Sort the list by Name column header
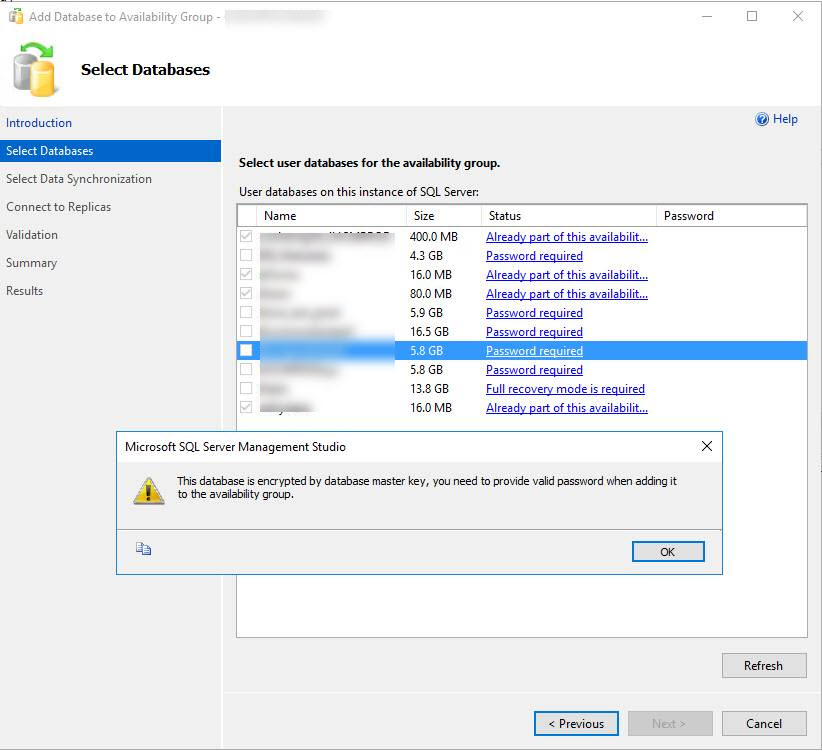822x751 pixels. pyautogui.click(x=330, y=216)
